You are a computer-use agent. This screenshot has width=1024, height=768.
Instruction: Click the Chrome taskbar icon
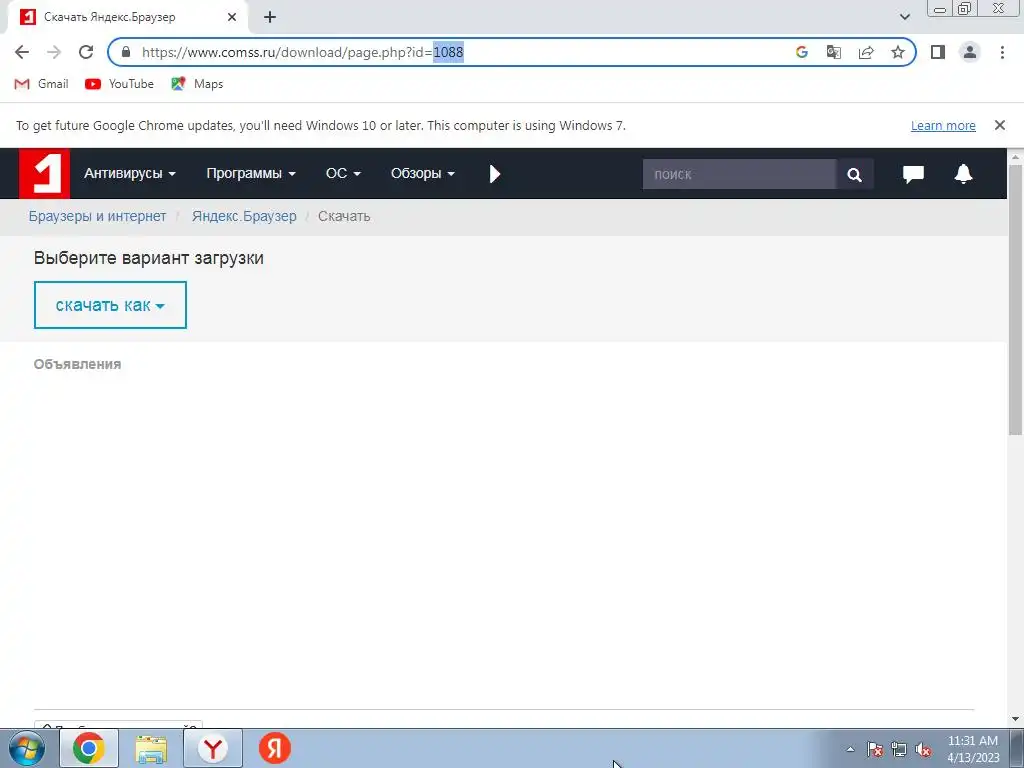point(89,748)
